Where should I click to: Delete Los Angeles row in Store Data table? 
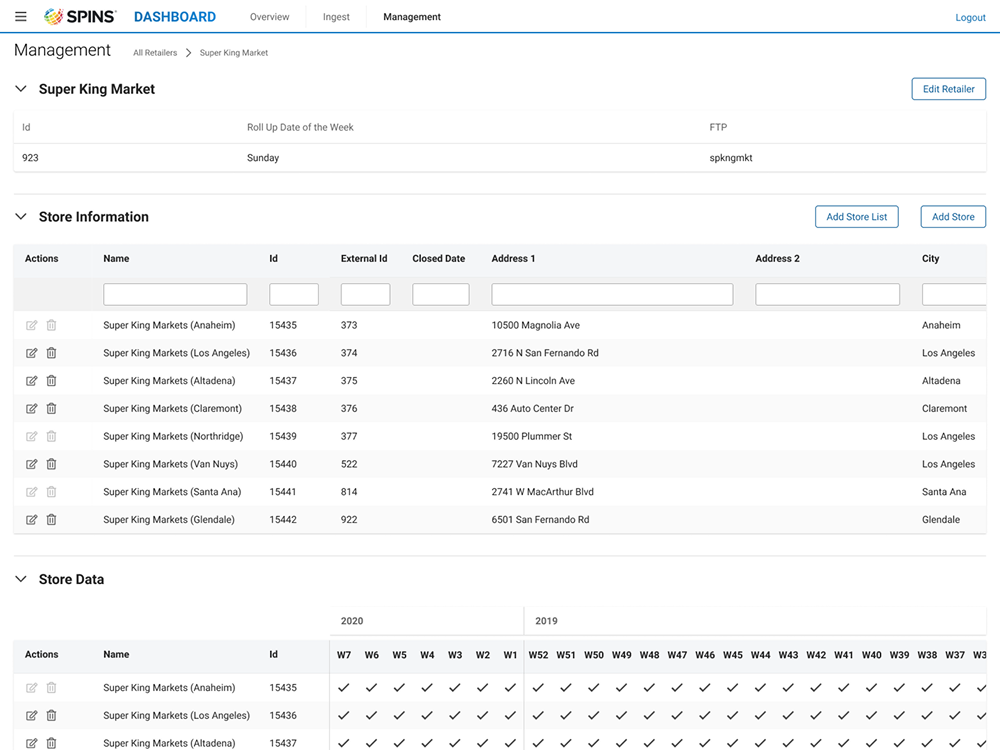click(52, 716)
